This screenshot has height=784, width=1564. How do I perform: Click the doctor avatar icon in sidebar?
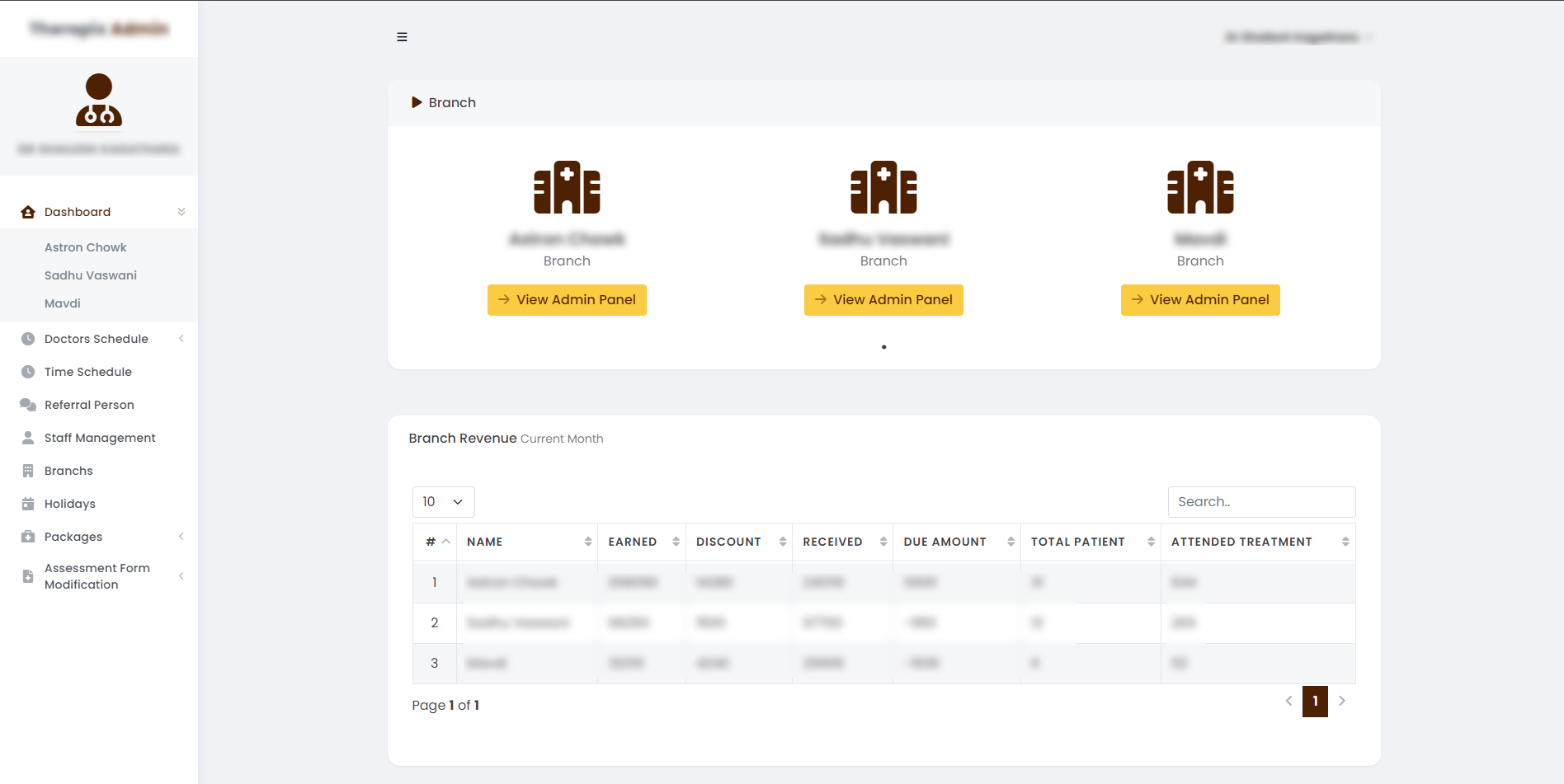[99, 100]
